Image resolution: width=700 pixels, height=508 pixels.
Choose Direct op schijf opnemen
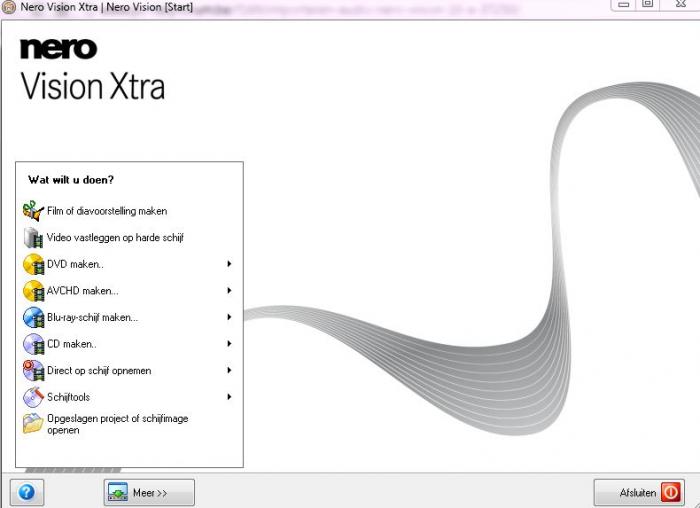point(99,371)
